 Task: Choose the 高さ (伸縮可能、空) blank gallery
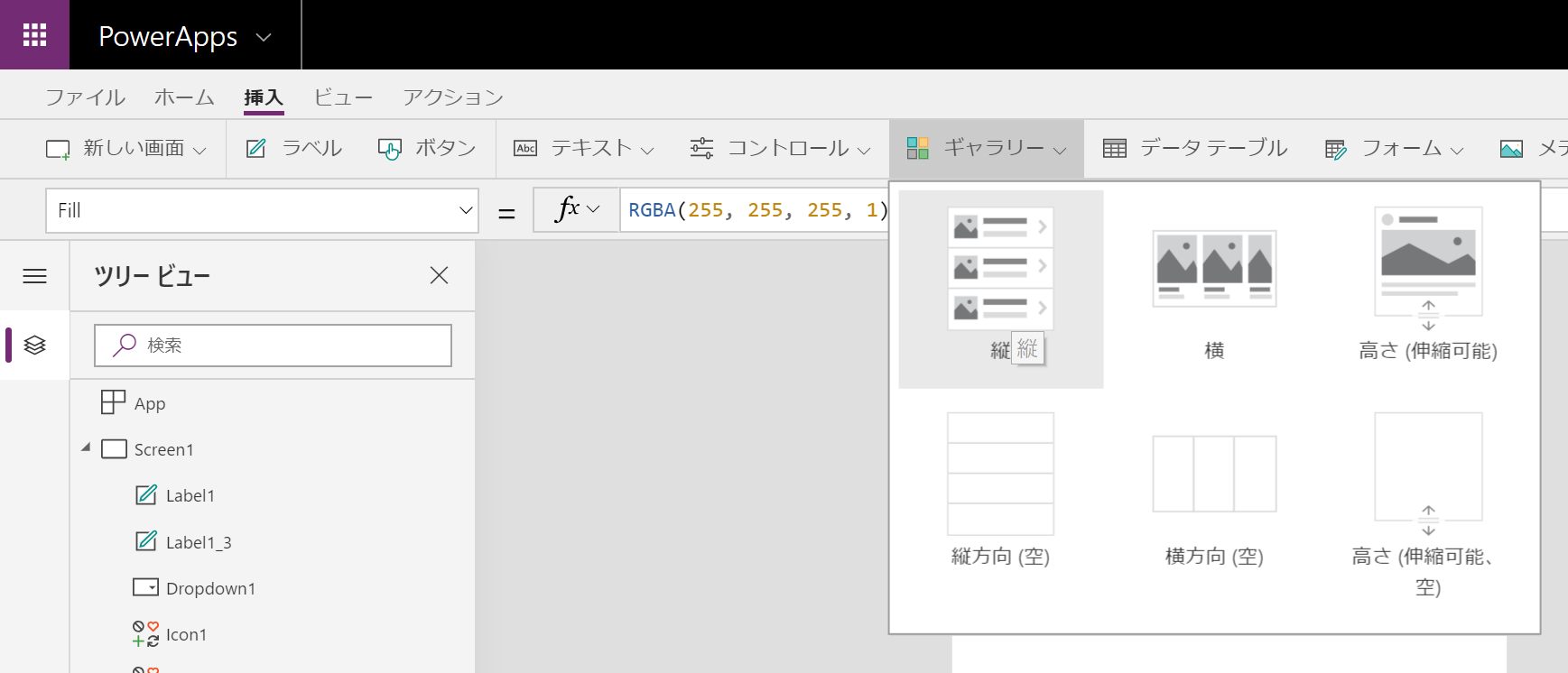click(1428, 505)
